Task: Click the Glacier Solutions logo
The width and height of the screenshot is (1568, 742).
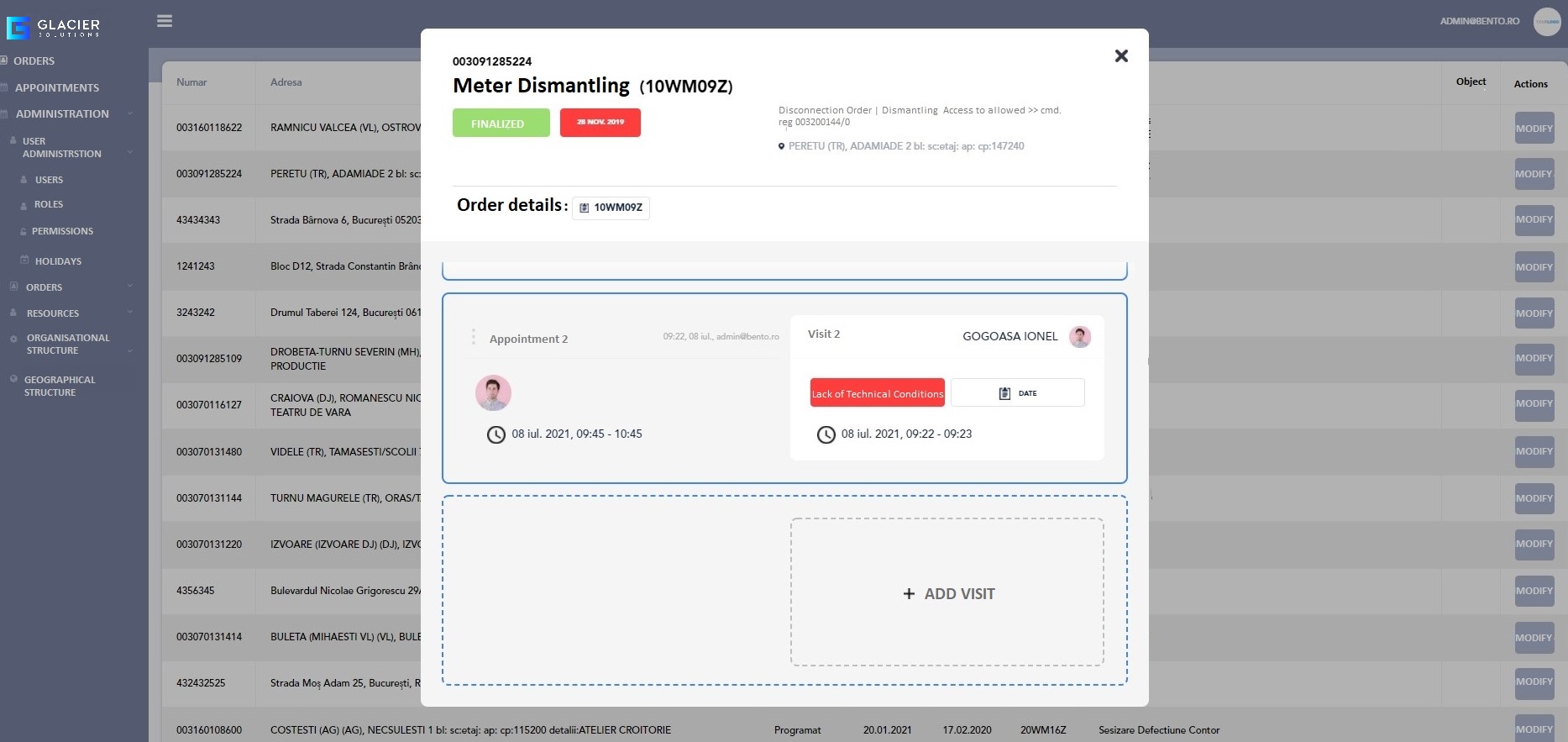Action: pyautogui.click(x=54, y=28)
